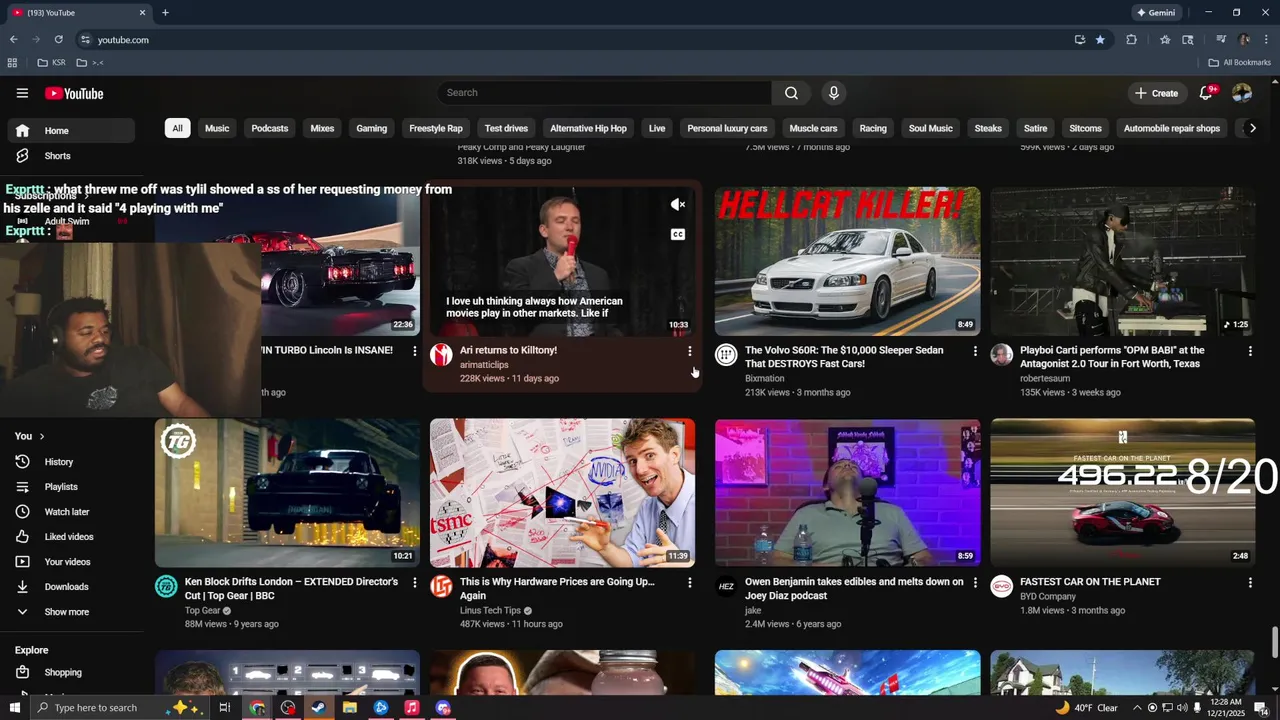Open the YouTube hamburger guide menu
1280x720 pixels.
[22, 93]
